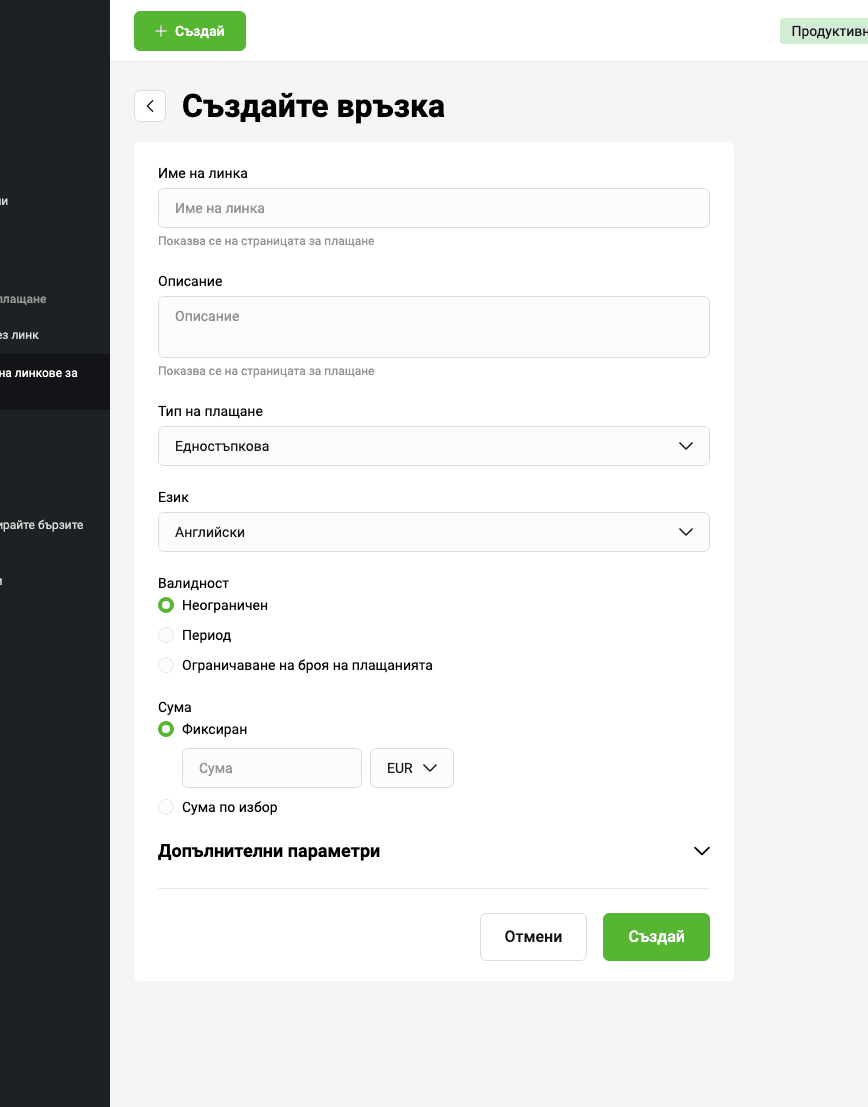The width and height of the screenshot is (868, 1107).
Task: Click the Сума amount input field
Action: [x=271, y=768]
